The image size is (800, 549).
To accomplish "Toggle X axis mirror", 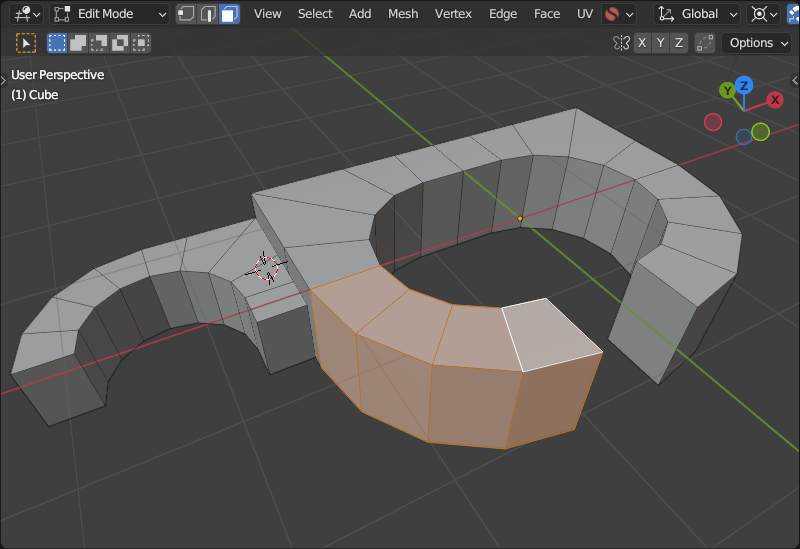I will [642, 43].
